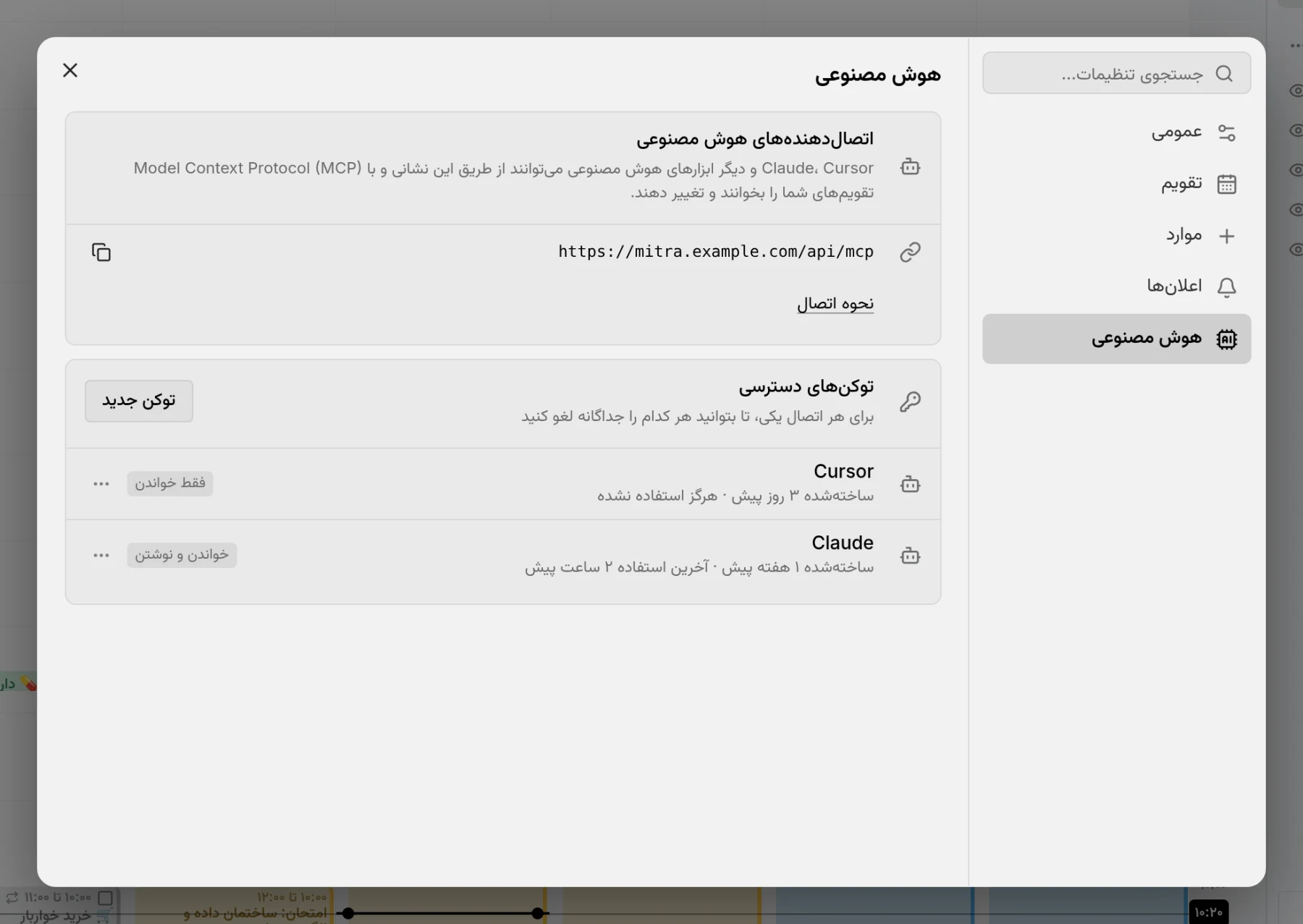Copy the MCP endpoint URL

(x=101, y=252)
